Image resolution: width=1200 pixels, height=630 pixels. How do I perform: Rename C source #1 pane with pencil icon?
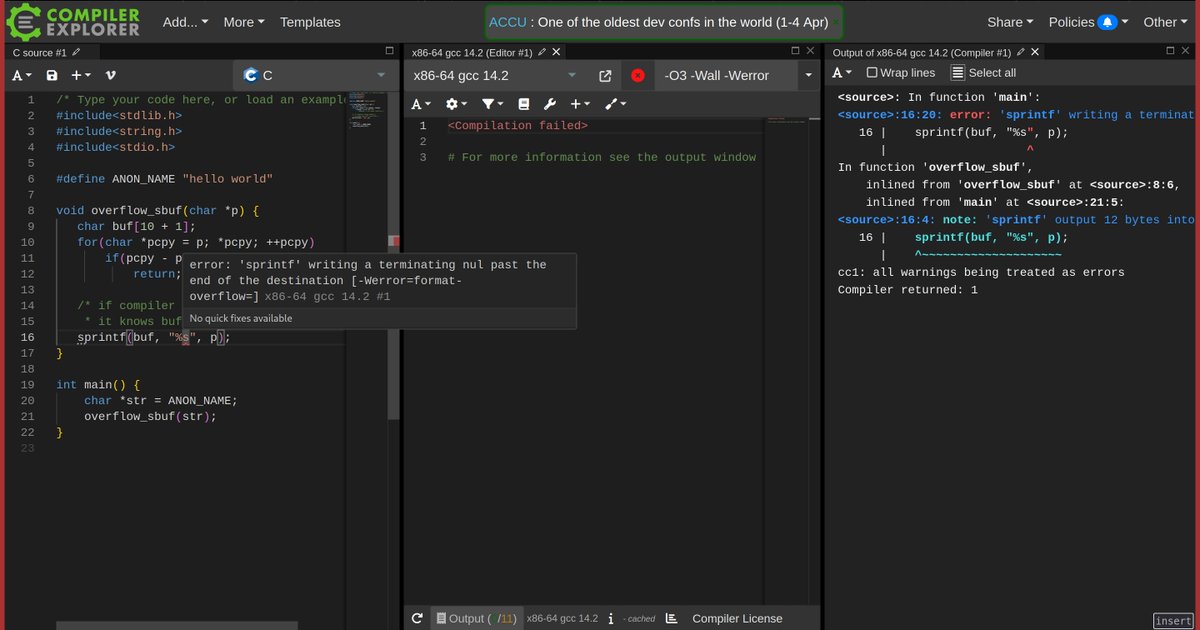click(77, 52)
